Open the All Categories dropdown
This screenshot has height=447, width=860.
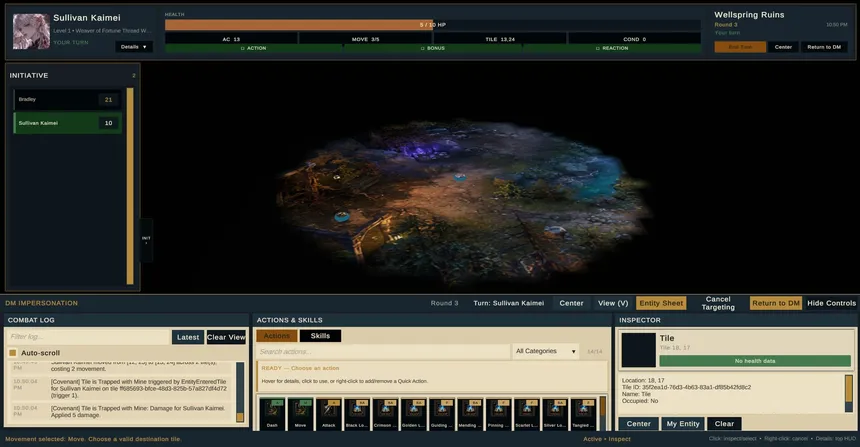coord(546,351)
